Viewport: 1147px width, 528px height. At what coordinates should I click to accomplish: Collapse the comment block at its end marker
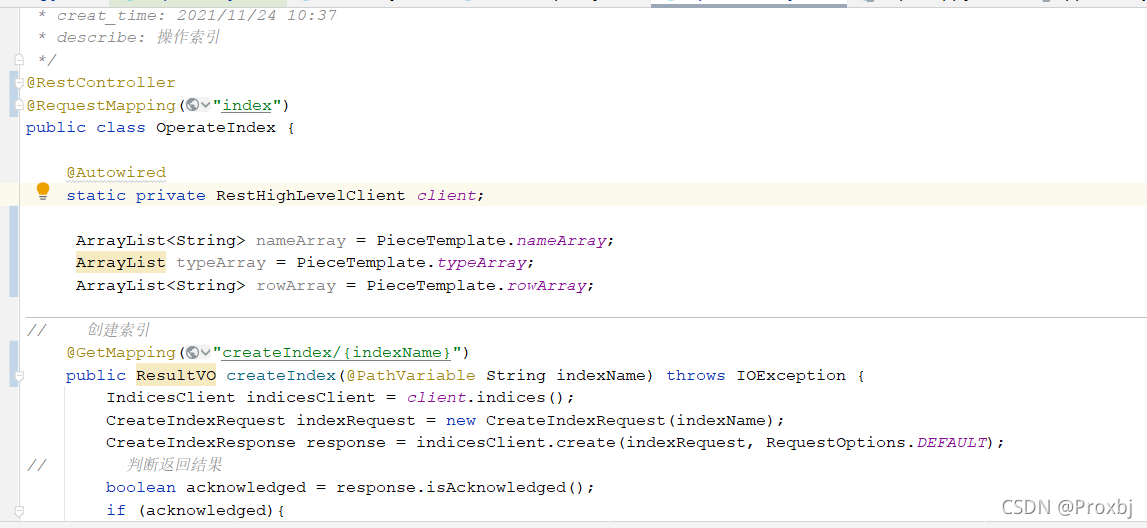pos(20,60)
